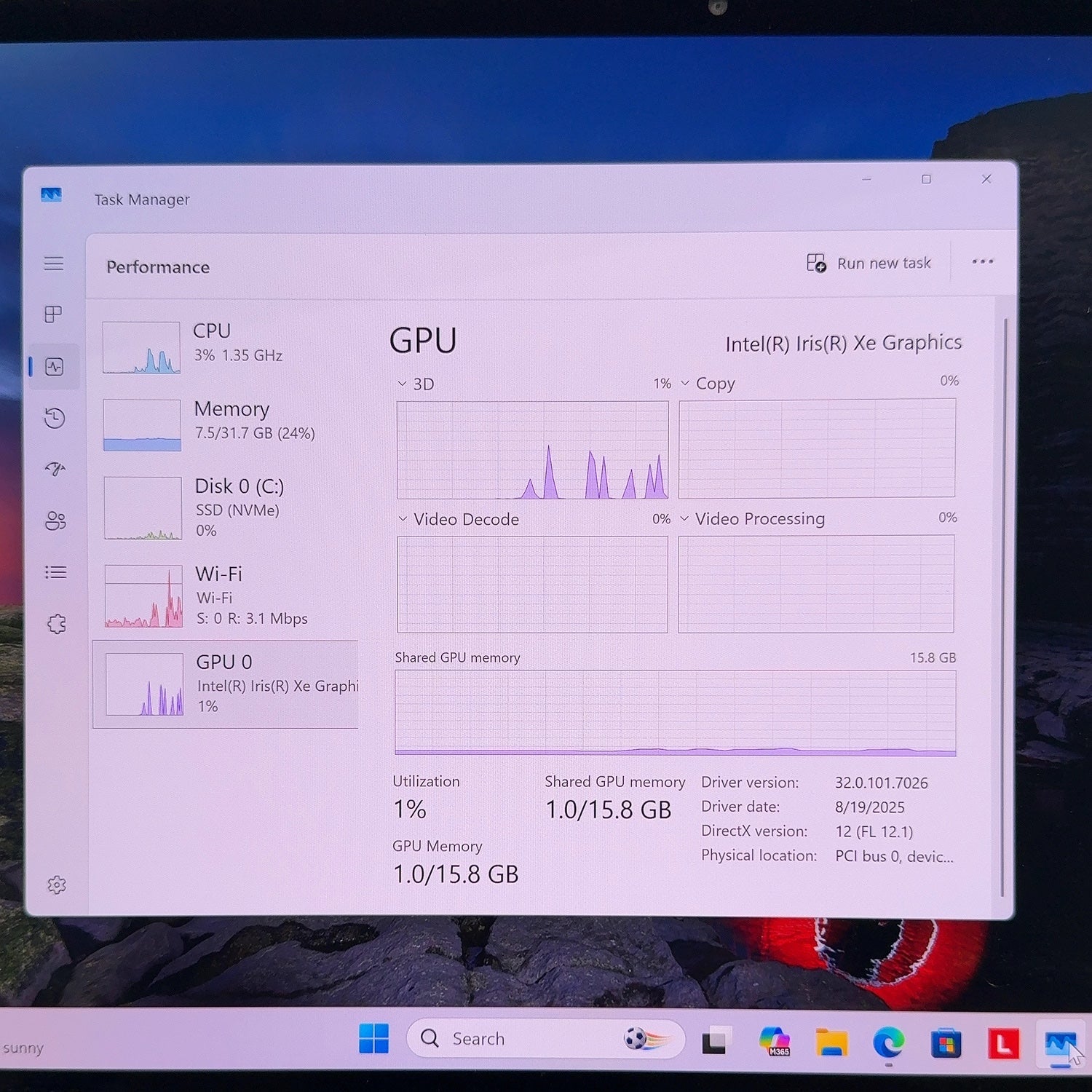Open Microsoft Store from the taskbar
The width and height of the screenshot is (1092, 1092).
coord(946,1044)
